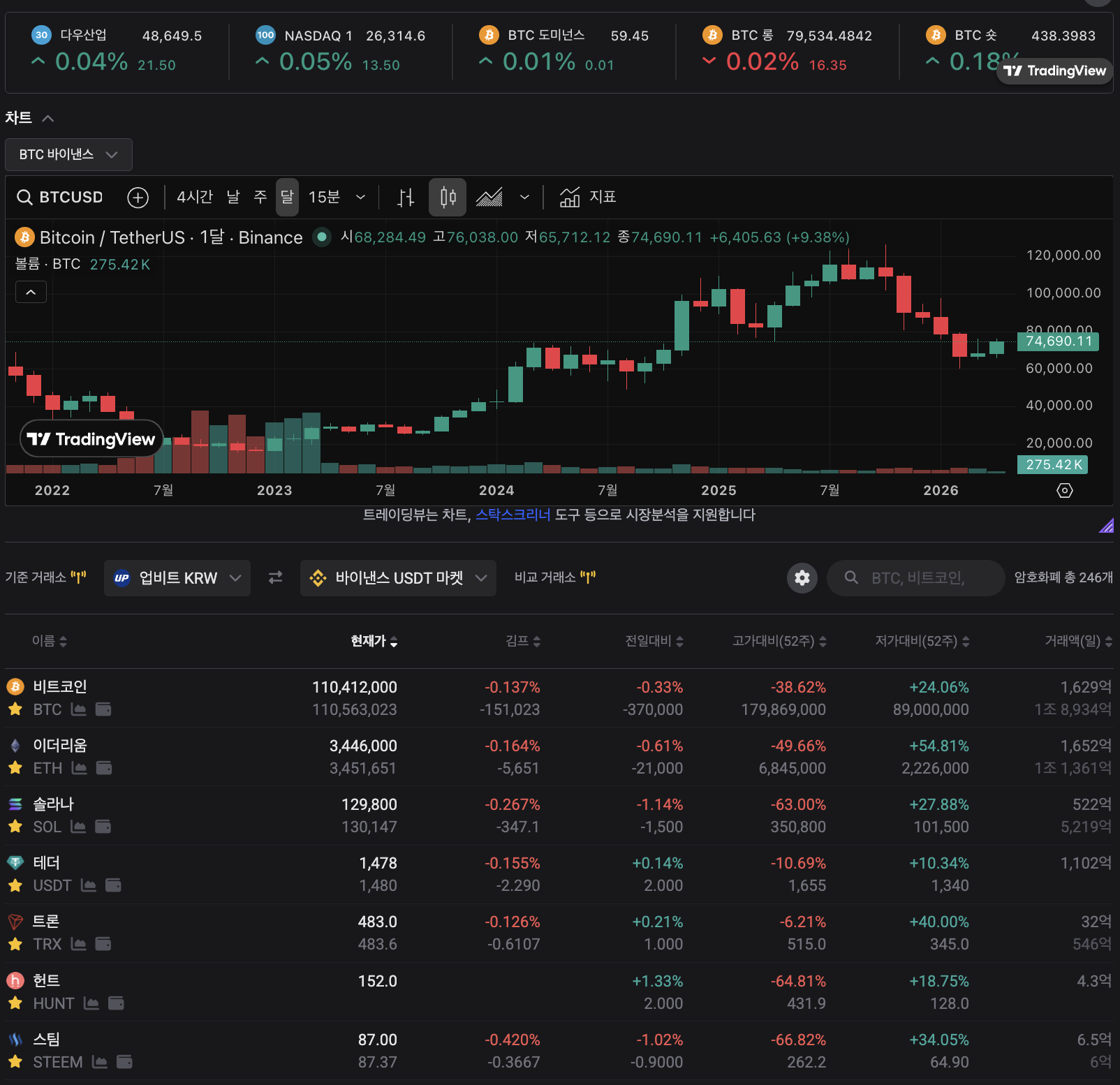Sort the table by 전일대비
This screenshot has height=1085, width=1120.
[654, 641]
